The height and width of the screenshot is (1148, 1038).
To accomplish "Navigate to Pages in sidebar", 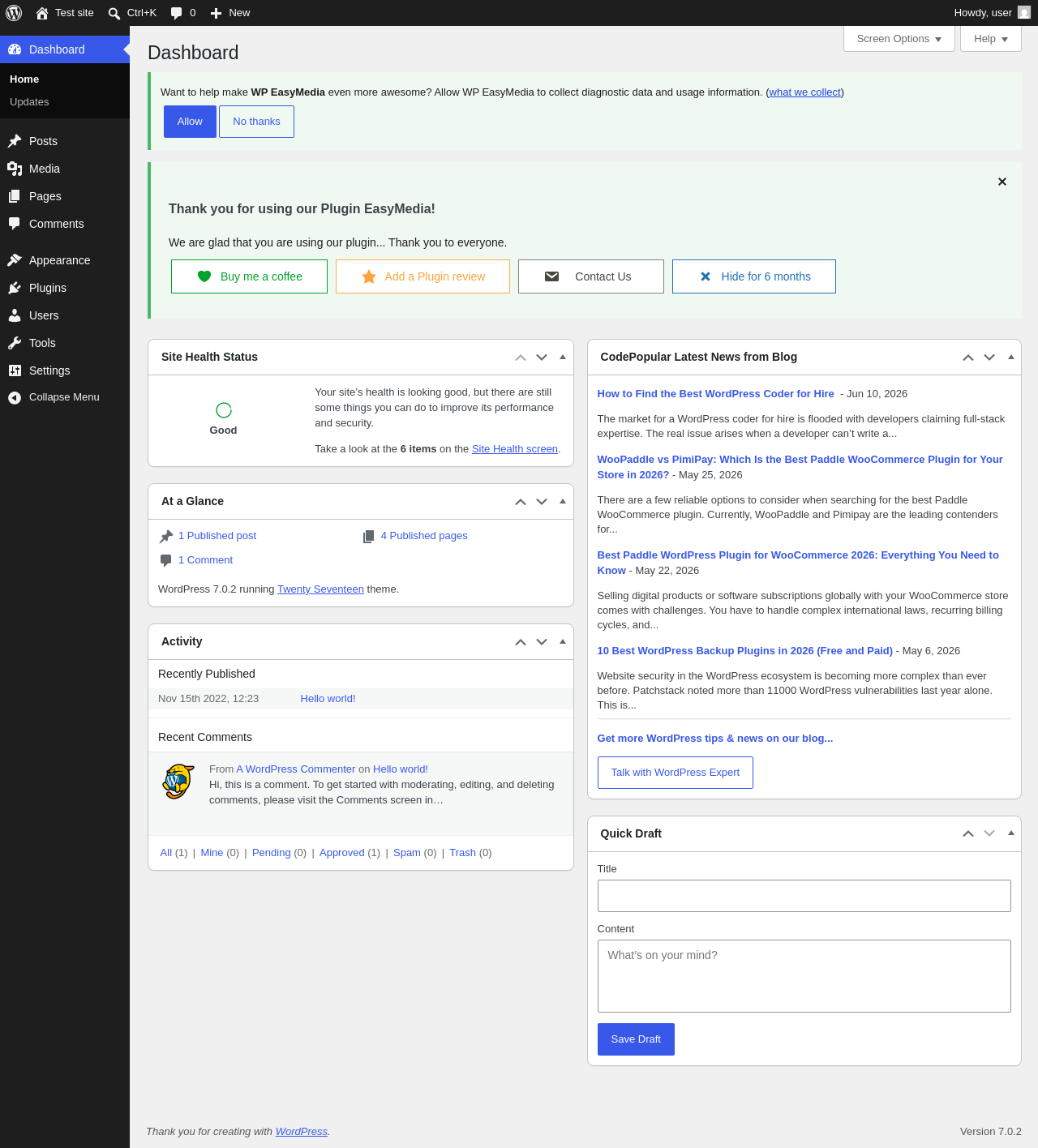I will (x=65, y=196).
